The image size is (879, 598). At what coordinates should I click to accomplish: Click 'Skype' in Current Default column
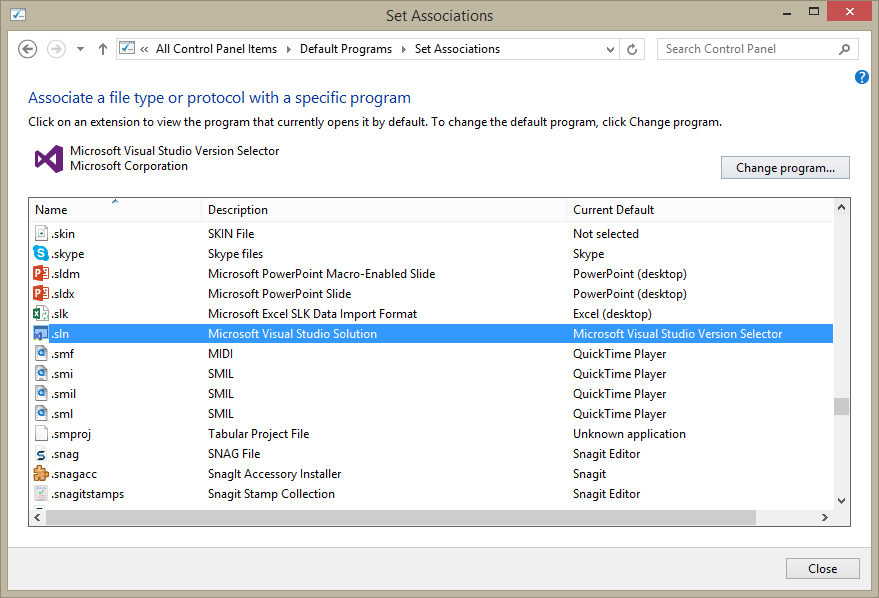[x=589, y=254]
